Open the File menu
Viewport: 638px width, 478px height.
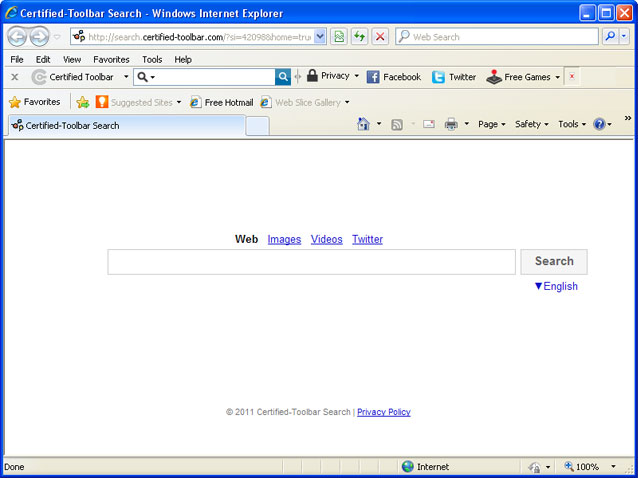(x=17, y=59)
